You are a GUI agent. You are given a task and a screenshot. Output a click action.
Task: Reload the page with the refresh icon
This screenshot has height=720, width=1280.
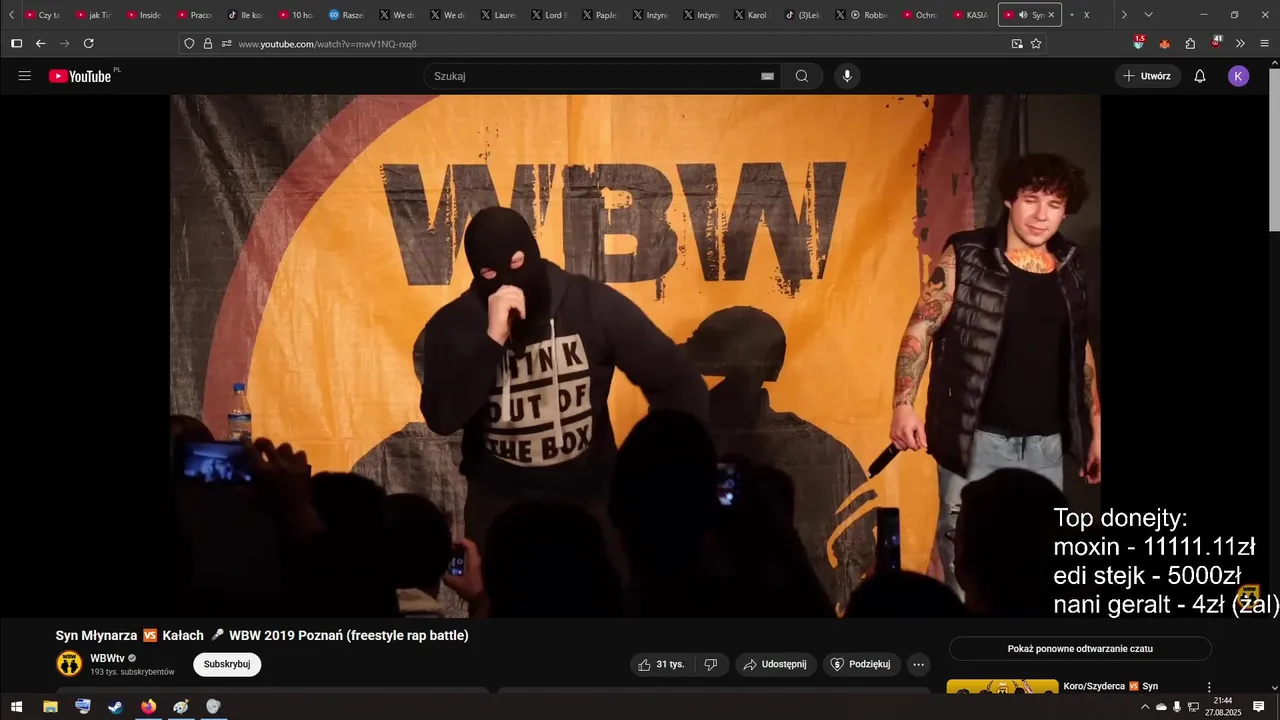pyautogui.click(x=89, y=44)
